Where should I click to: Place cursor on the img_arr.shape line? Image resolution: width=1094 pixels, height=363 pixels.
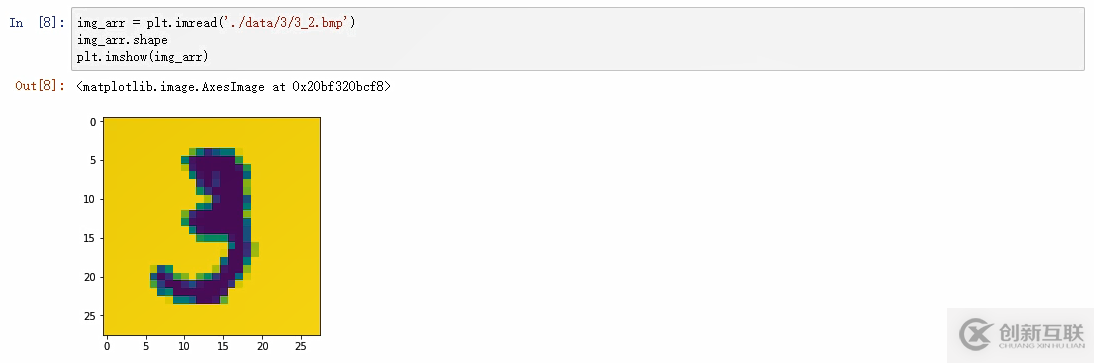click(x=122, y=40)
